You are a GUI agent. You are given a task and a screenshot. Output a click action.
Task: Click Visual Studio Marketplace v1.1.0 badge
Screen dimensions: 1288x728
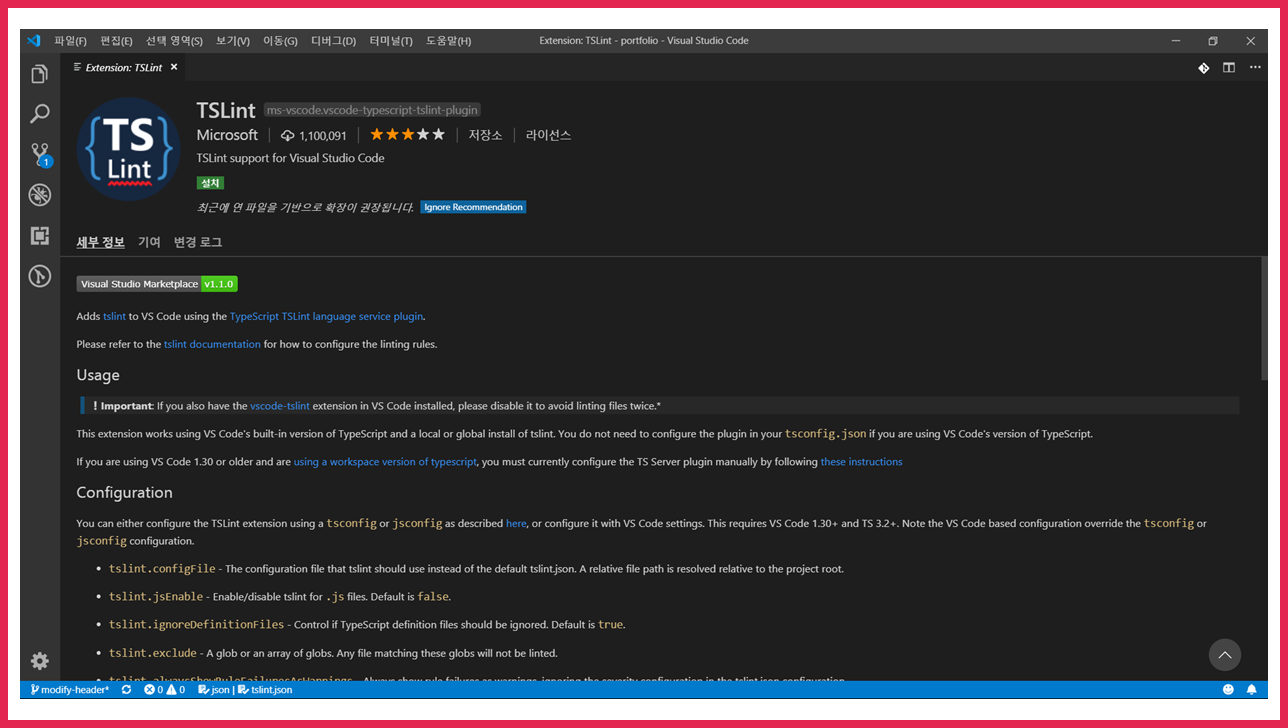click(157, 284)
